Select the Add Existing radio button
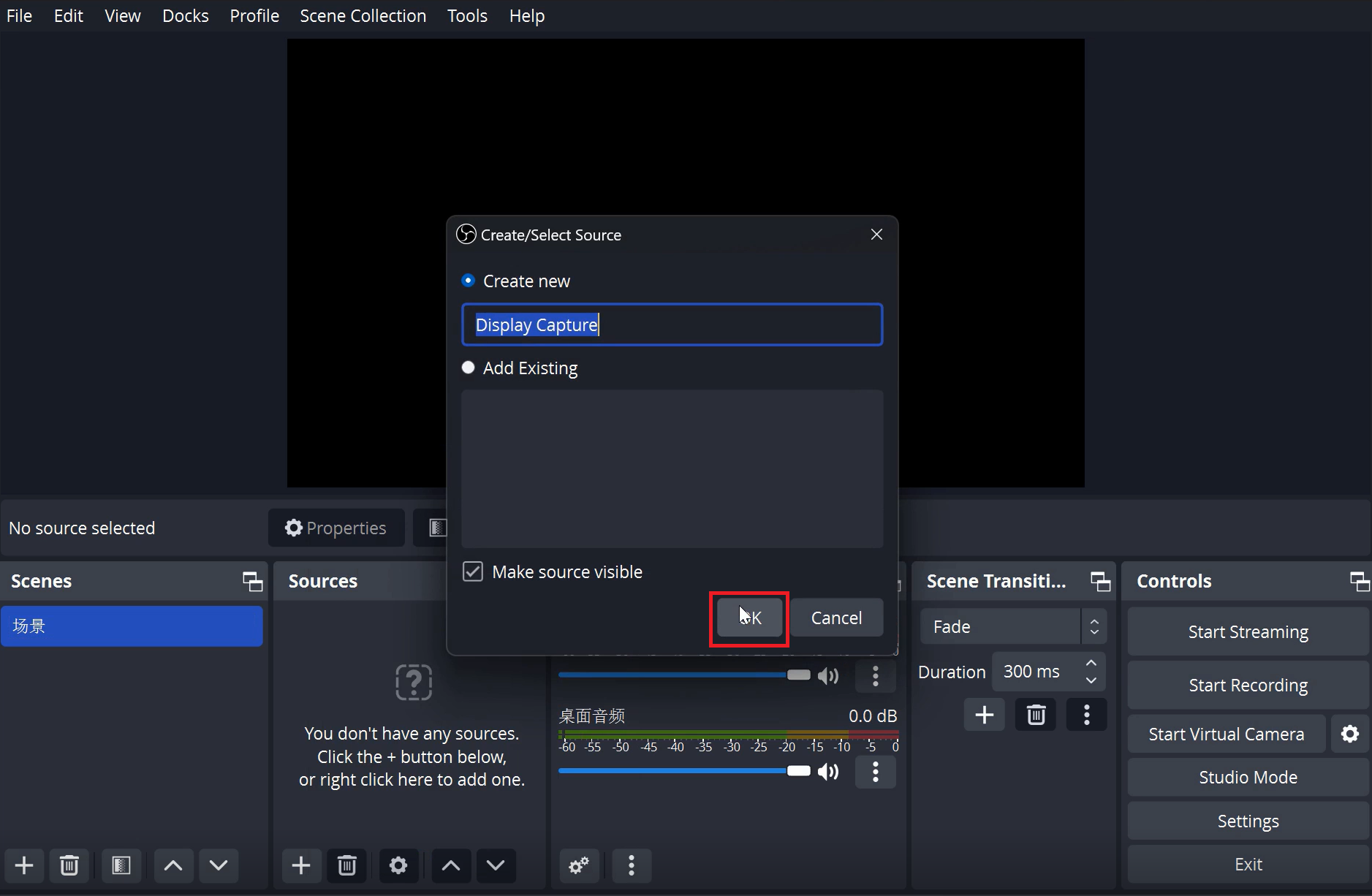1372x896 pixels. coord(469,368)
